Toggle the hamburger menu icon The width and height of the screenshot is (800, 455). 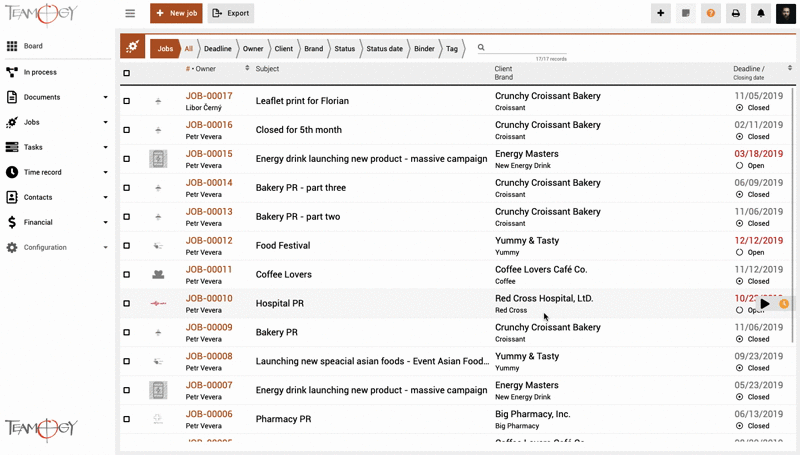(130, 13)
